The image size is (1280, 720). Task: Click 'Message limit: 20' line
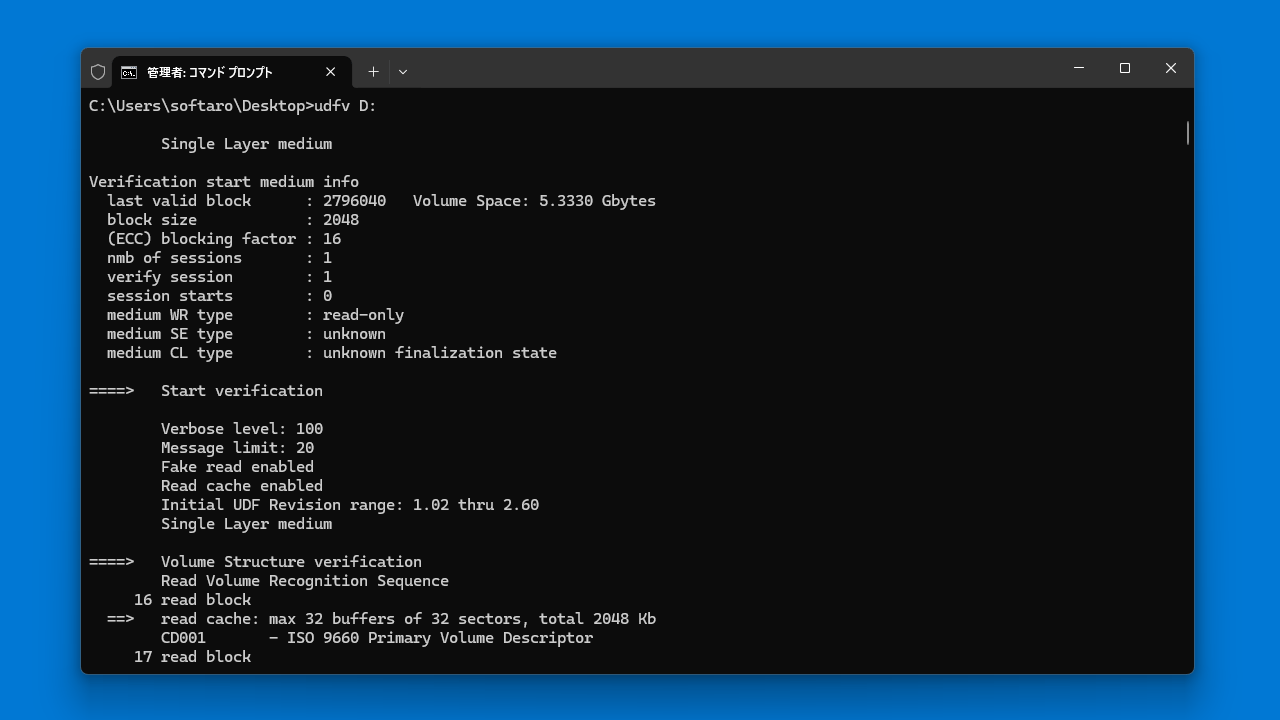[x=237, y=448]
